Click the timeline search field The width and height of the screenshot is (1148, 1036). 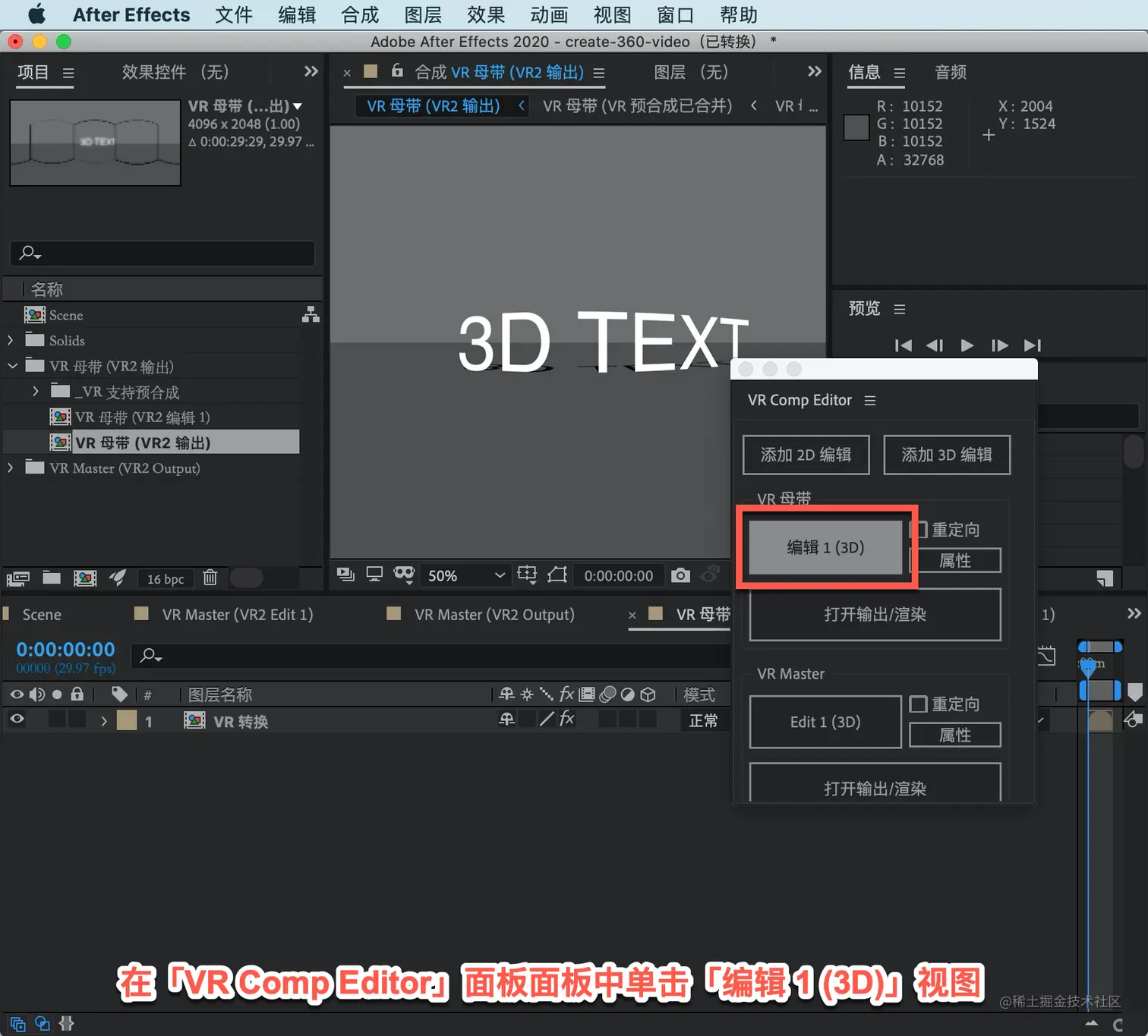click(431, 655)
